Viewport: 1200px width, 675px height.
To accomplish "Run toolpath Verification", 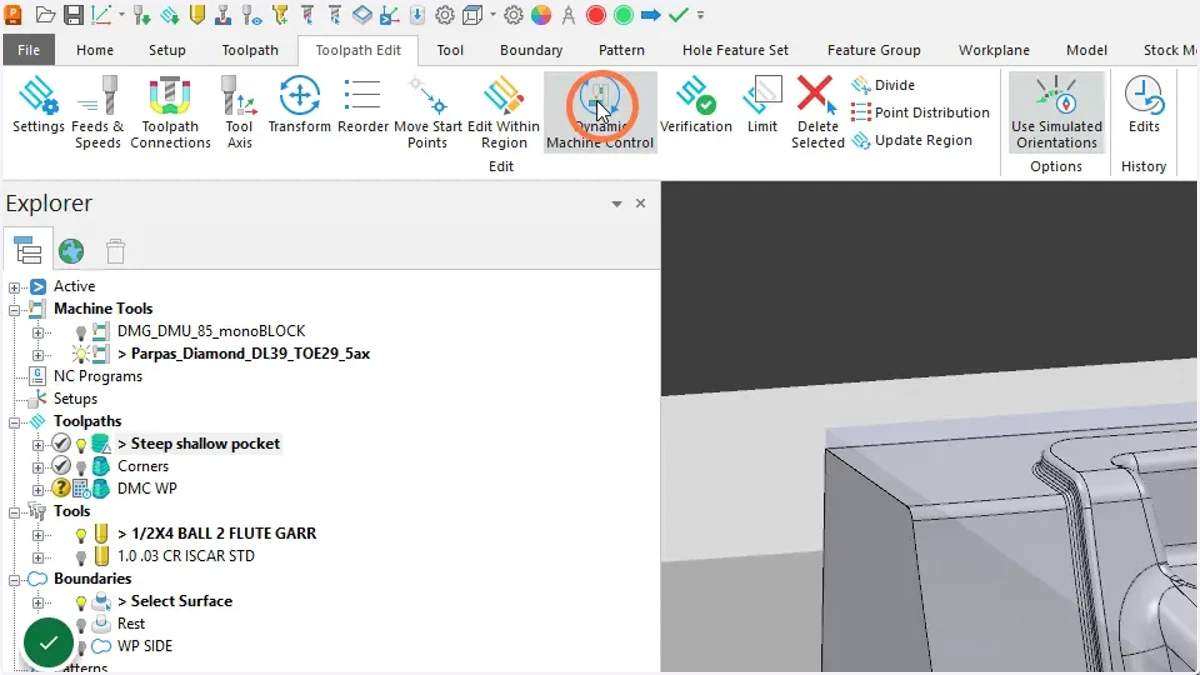I will (x=696, y=105).
